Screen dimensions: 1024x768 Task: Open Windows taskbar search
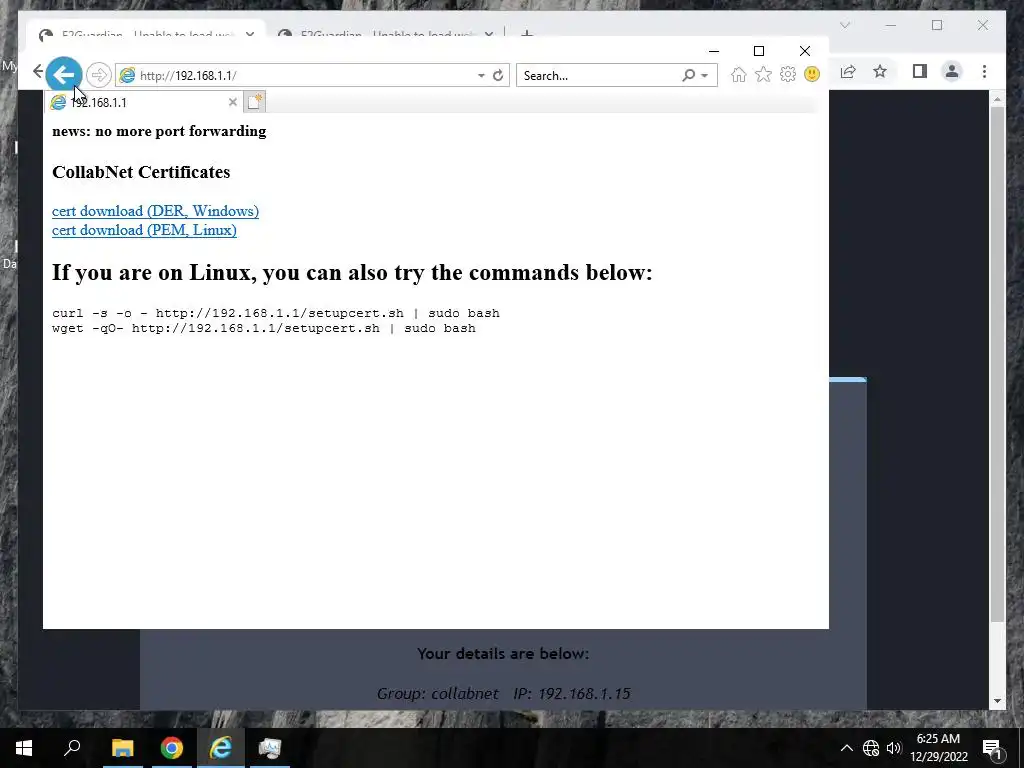coord(72,748)
